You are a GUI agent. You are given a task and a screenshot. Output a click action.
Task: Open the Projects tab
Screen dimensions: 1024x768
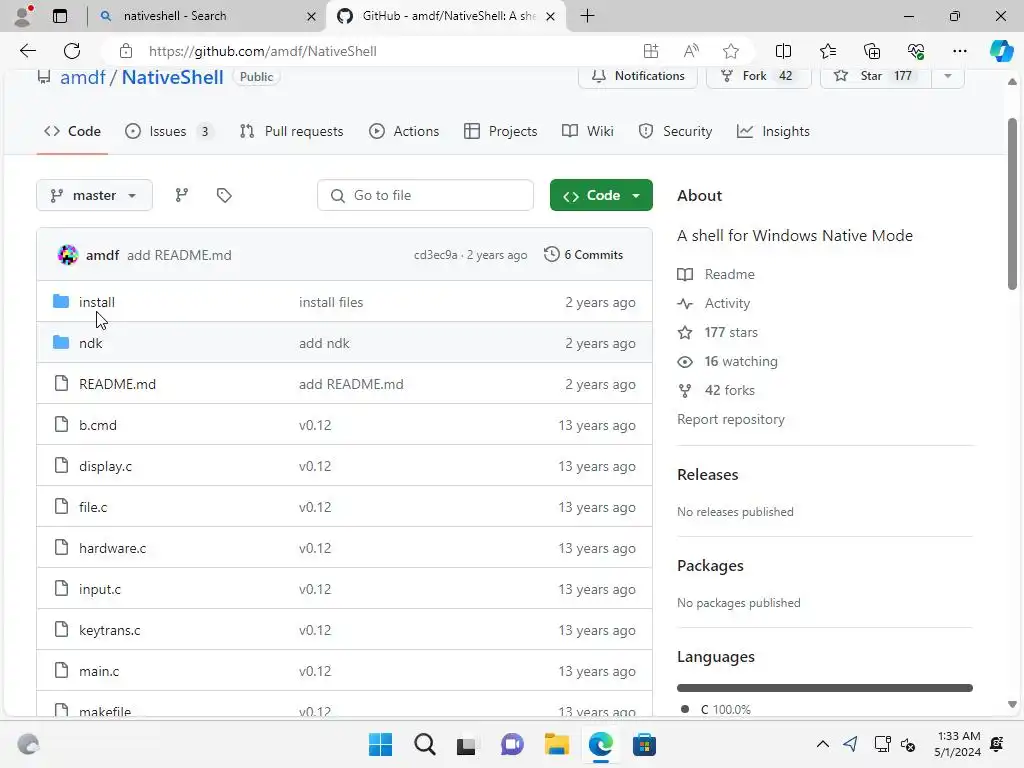pyautogui.click(x=500, y=131)
